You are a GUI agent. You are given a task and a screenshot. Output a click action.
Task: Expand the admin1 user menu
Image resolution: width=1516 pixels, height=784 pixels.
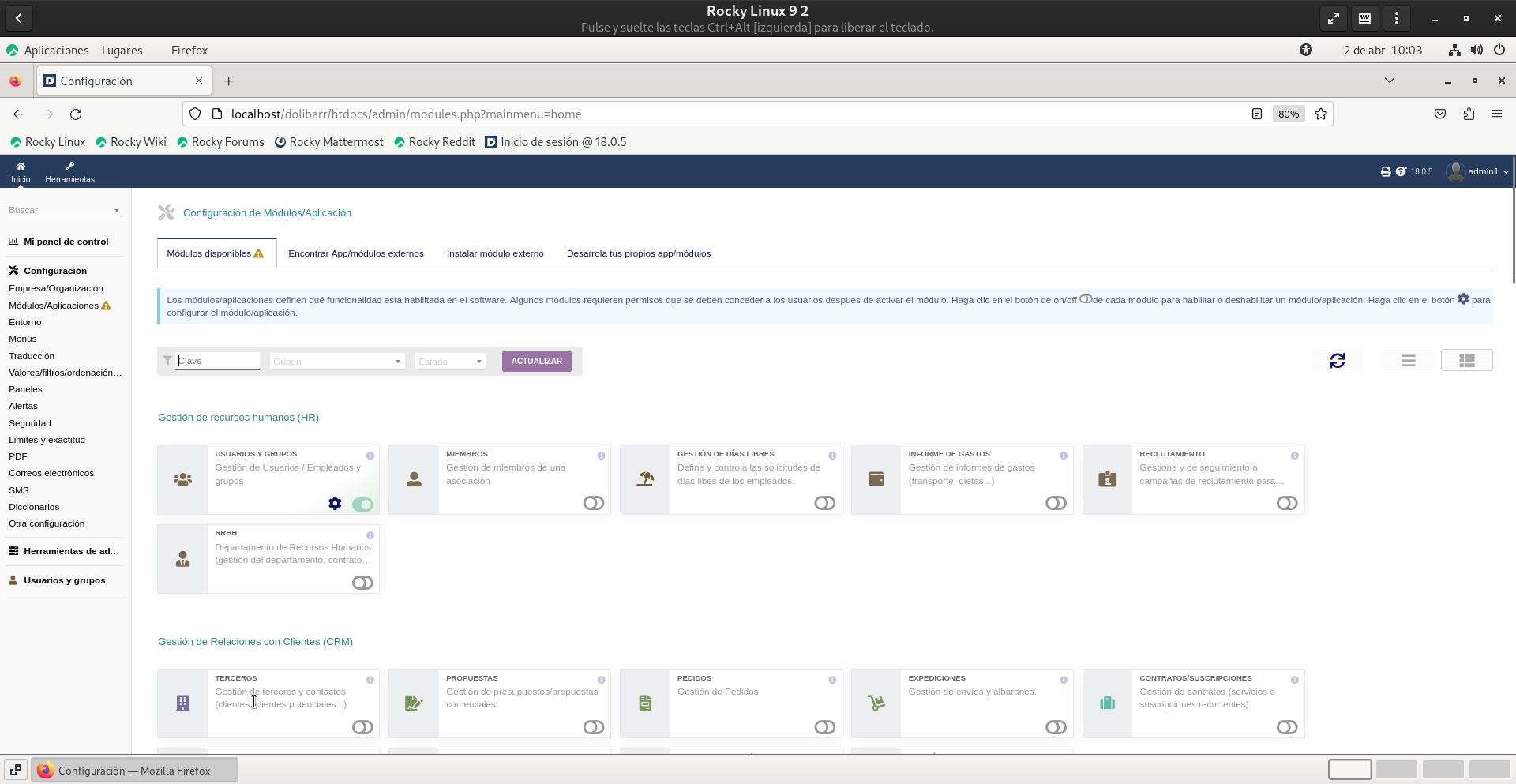click(x=1477, y=171)
